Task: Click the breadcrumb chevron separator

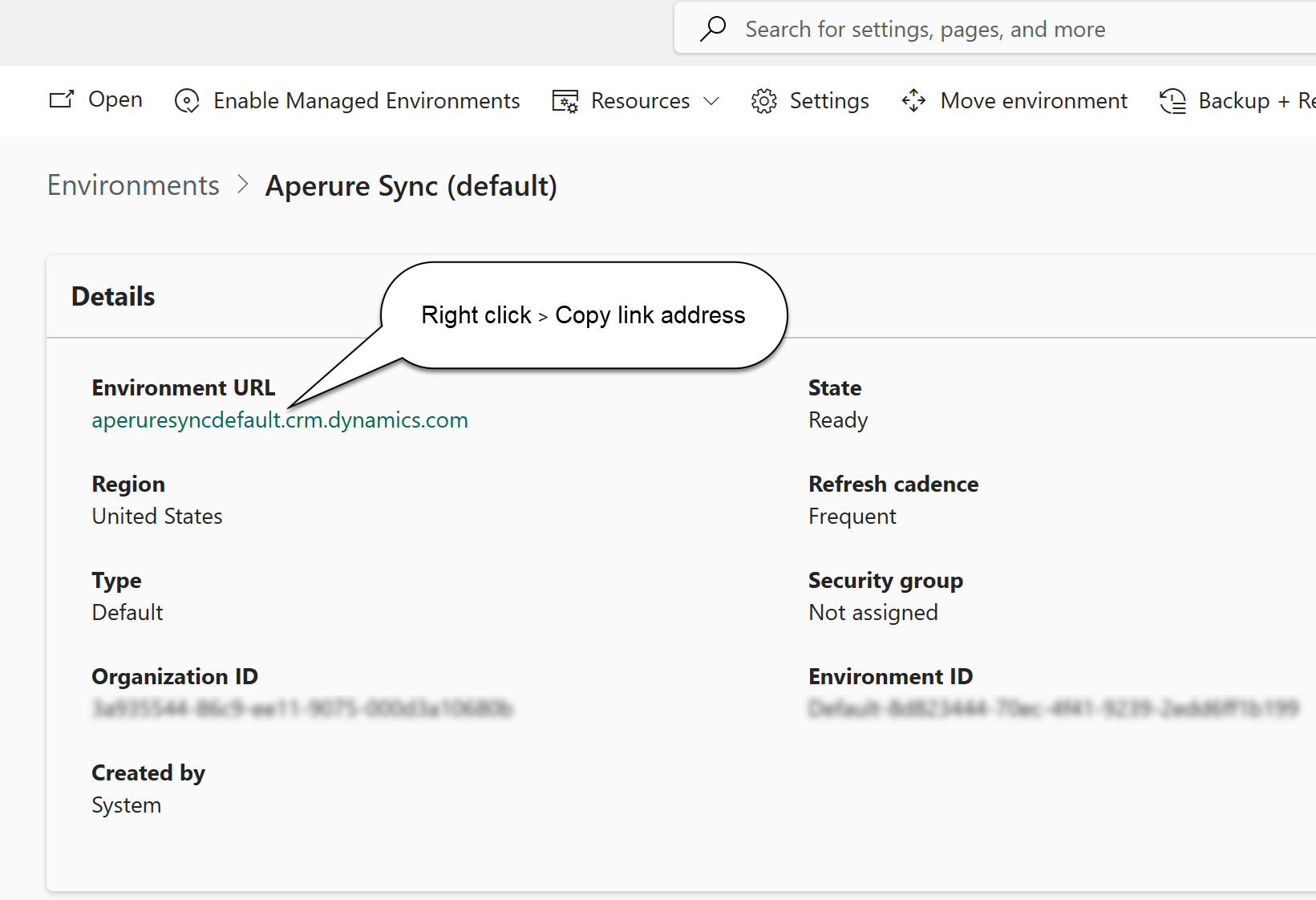Action: [243, 185]
